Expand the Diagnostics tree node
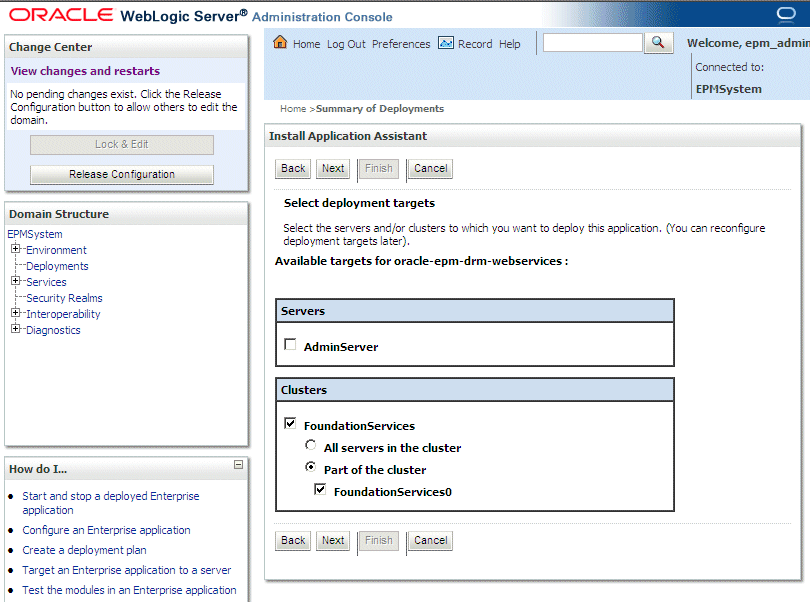This screenshot has height=602, width=810. click(15, 329)
